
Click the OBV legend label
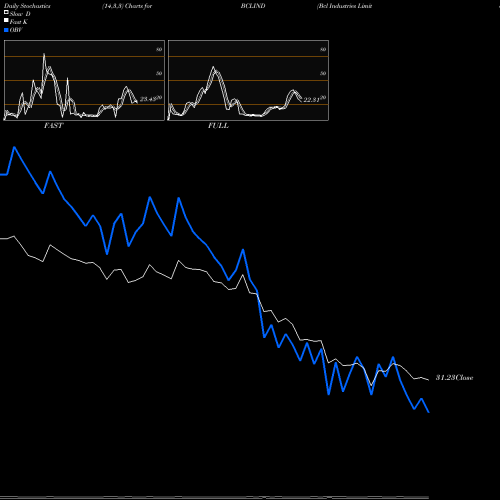[x=16, y=30]
